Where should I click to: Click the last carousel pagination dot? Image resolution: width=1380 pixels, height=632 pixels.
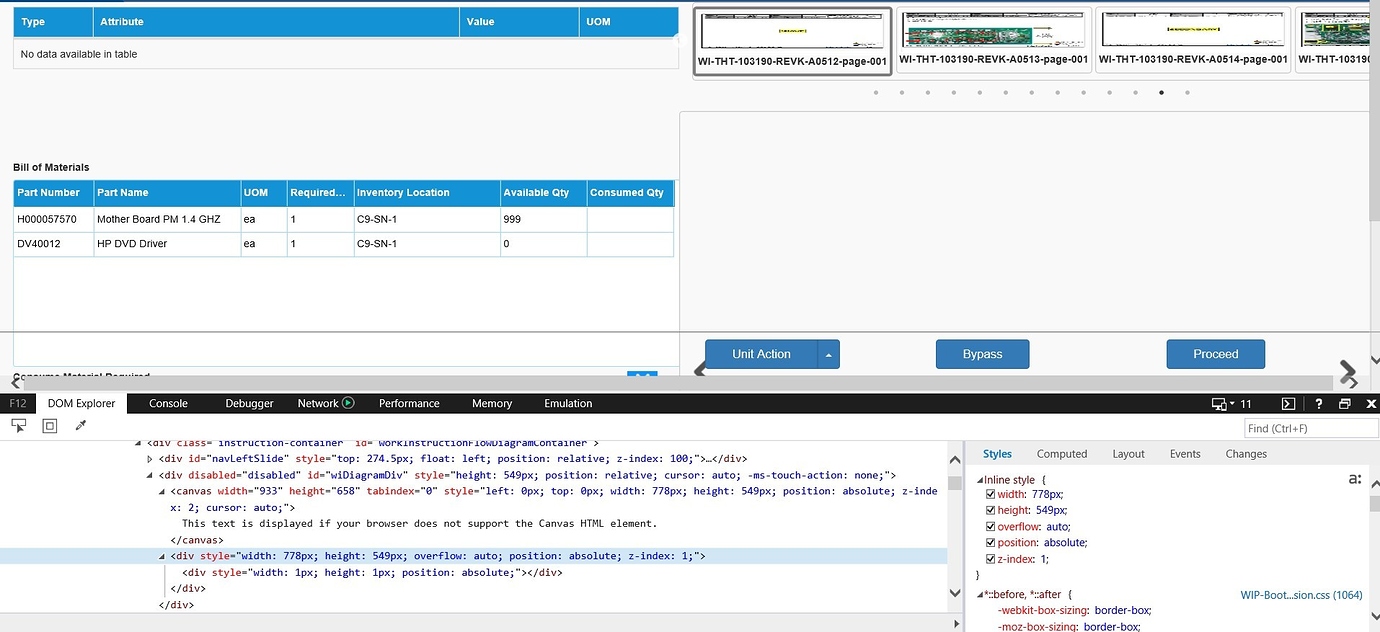coord(1187,93)
